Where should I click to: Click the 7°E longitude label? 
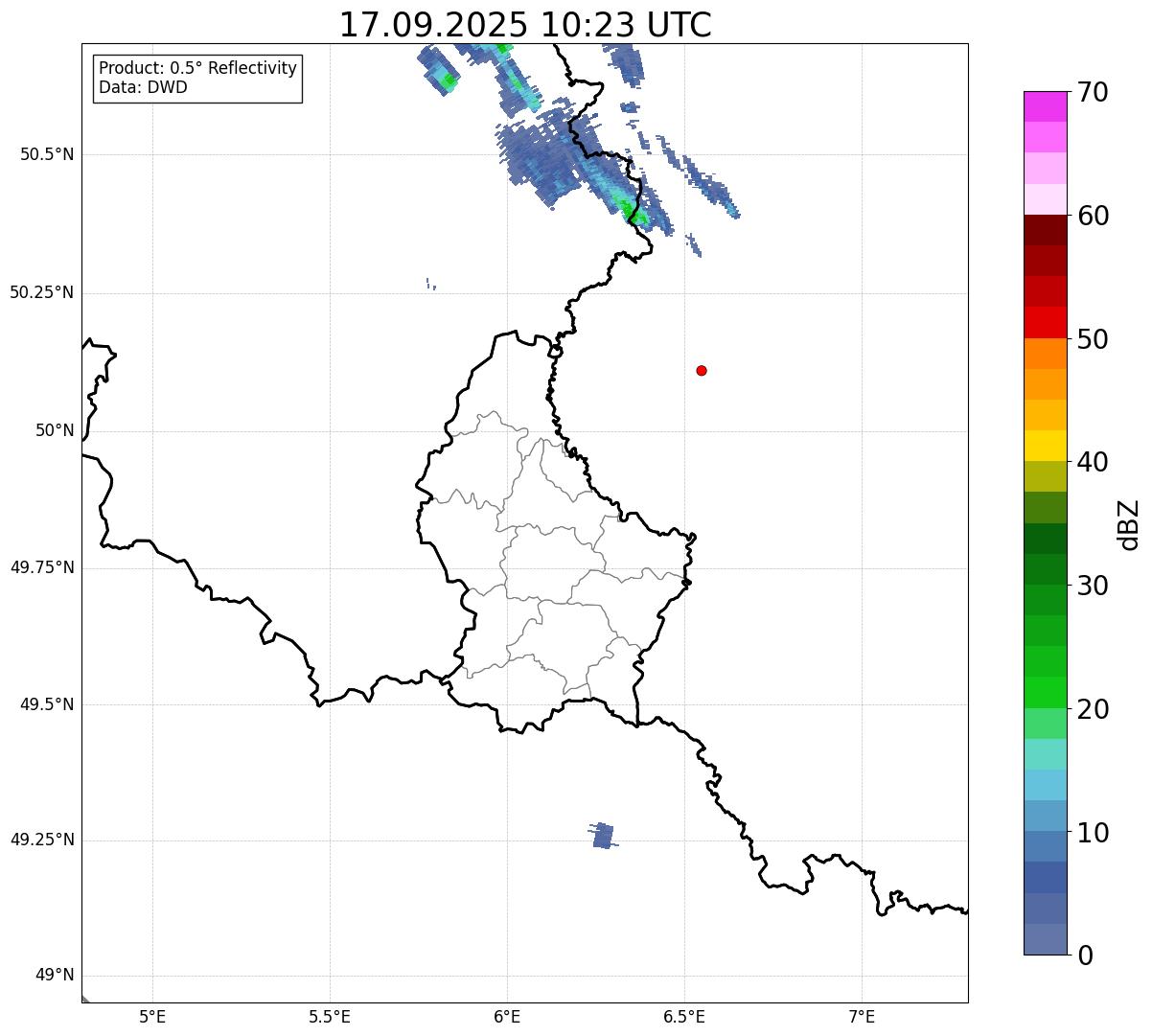pos(862,1017)
